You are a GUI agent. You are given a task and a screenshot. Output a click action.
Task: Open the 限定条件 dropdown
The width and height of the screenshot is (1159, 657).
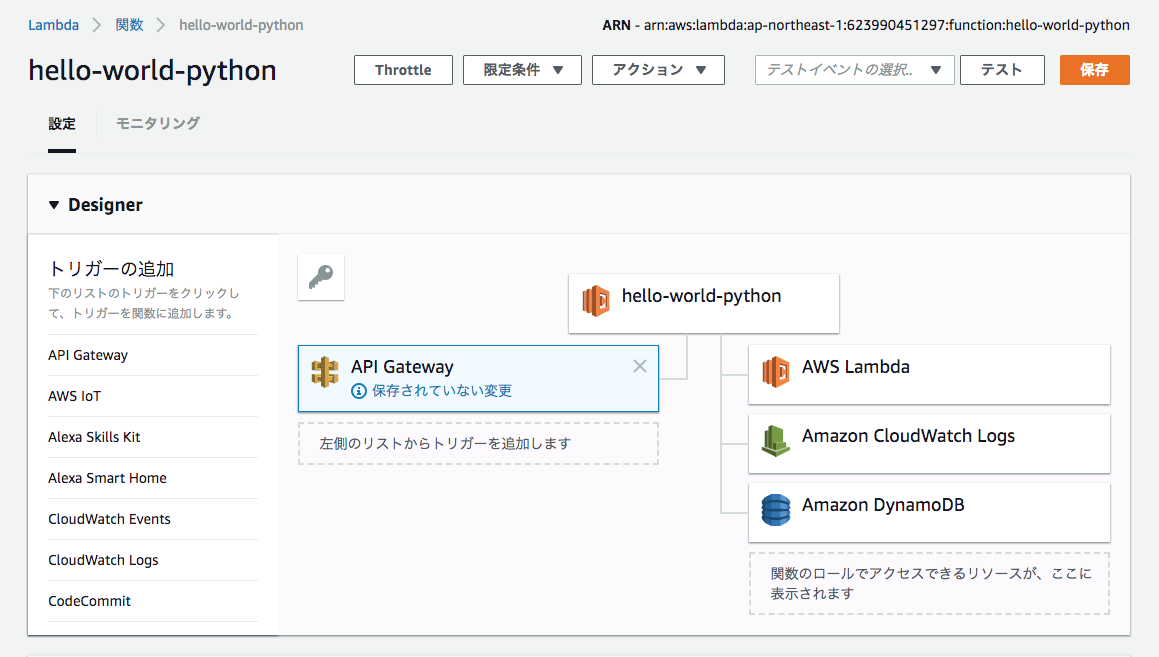(x=523, y=70)
